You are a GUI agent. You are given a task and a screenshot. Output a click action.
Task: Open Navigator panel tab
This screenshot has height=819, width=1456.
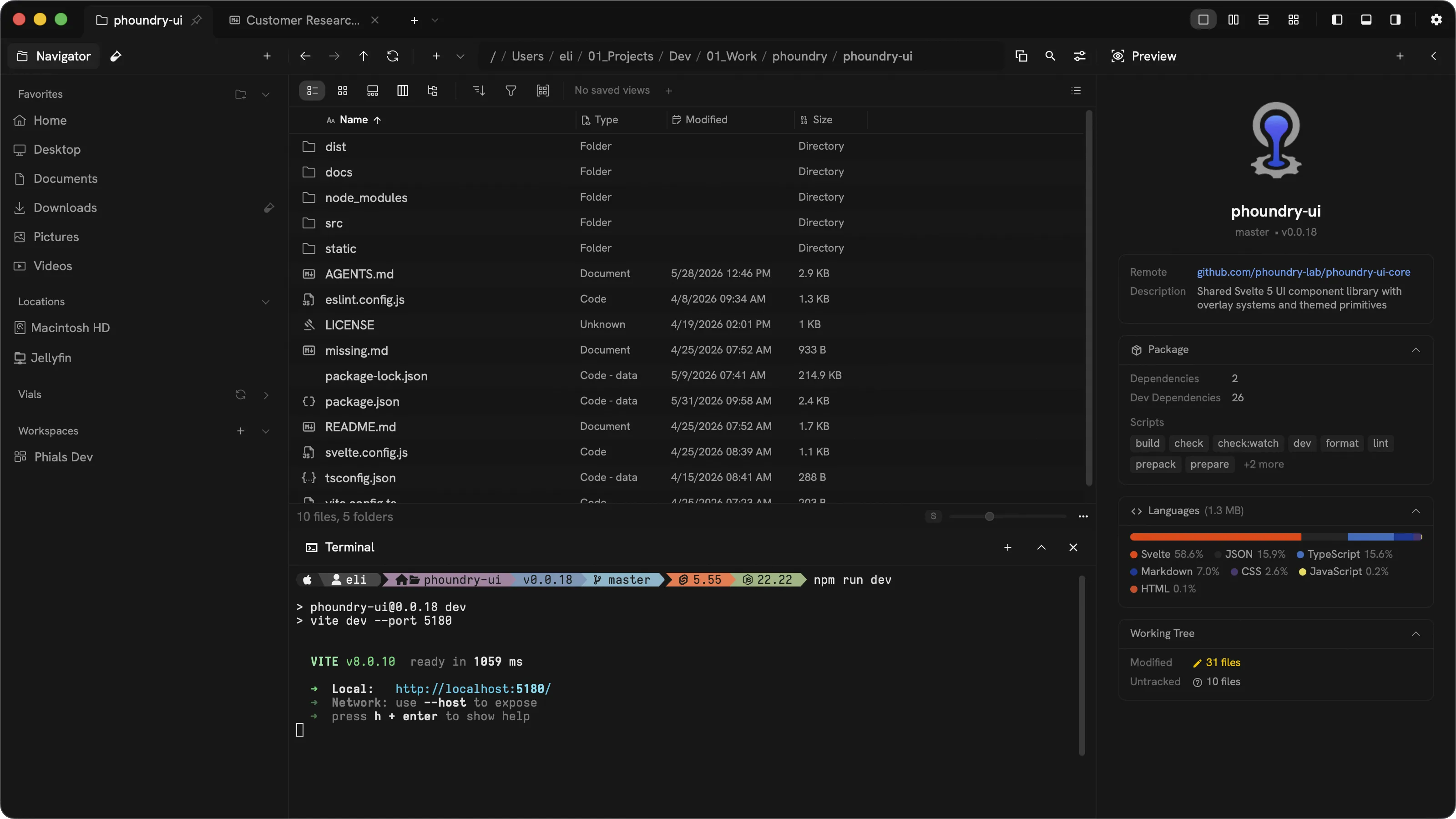click(x=54, y=56)
